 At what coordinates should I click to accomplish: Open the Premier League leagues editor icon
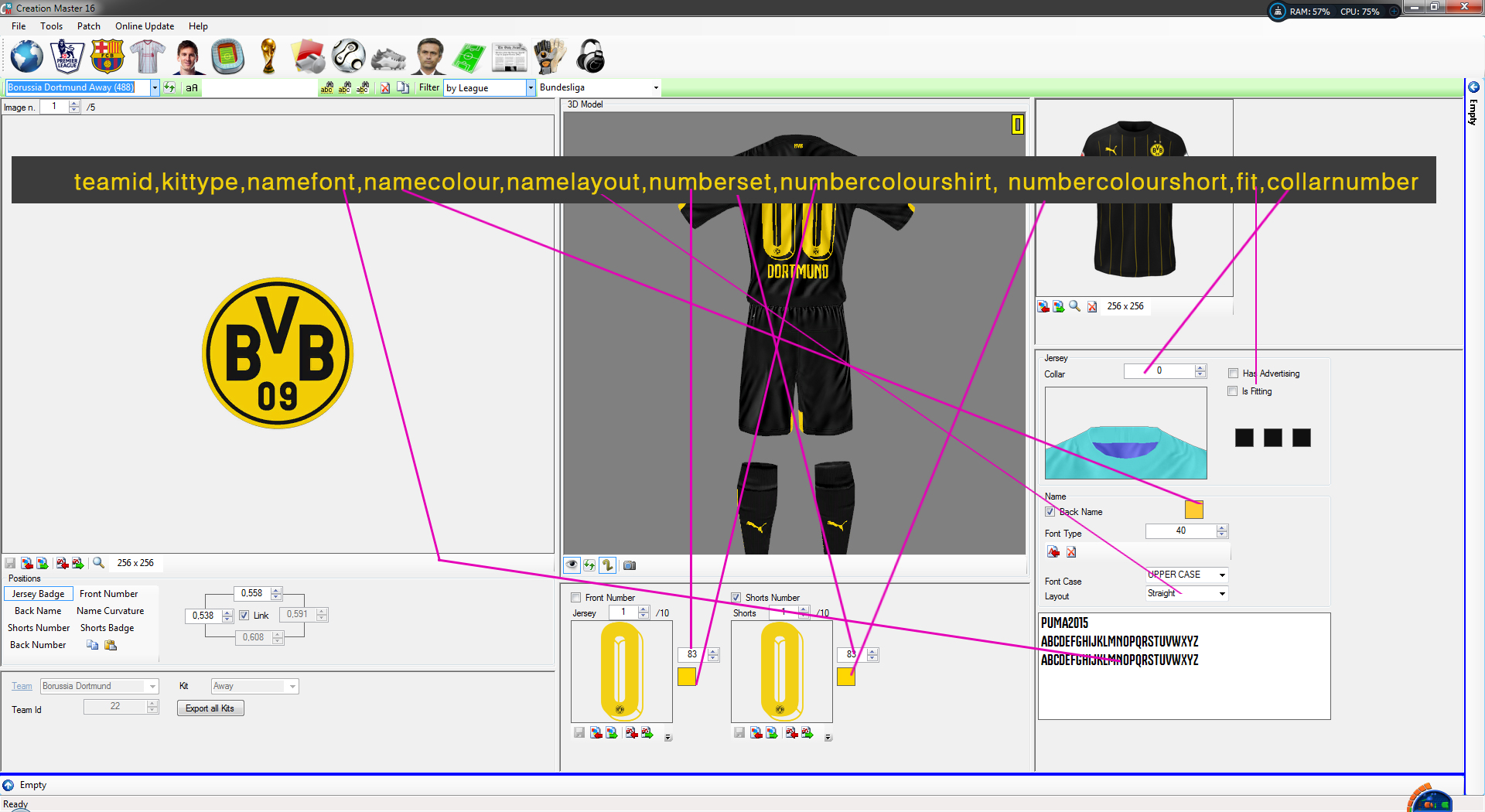(x=67, y=56)
